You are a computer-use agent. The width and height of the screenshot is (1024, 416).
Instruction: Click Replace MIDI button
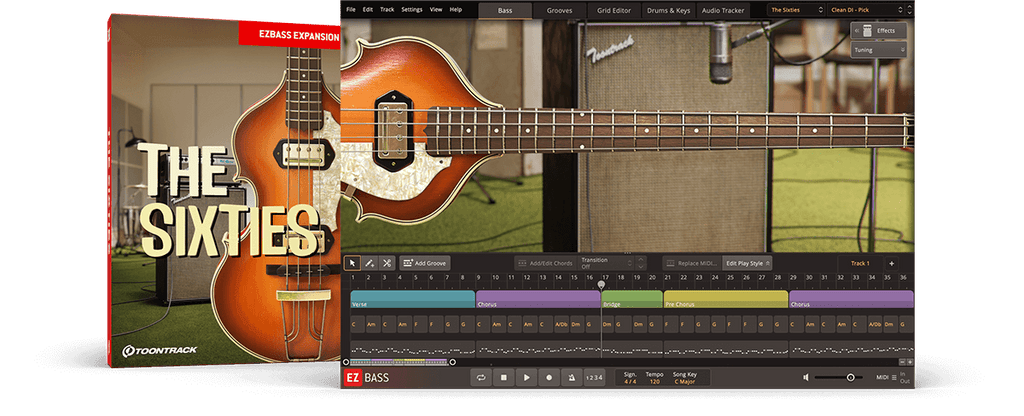(x=692, y=263)
